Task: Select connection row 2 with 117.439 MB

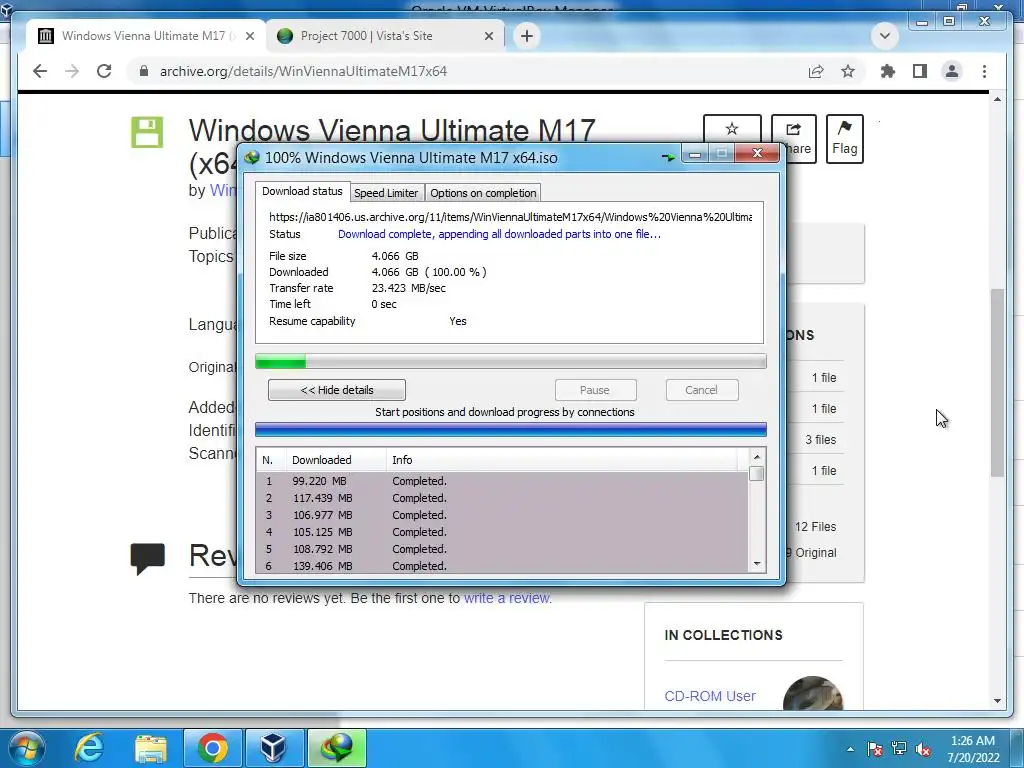Action: [x=502, y=498]
